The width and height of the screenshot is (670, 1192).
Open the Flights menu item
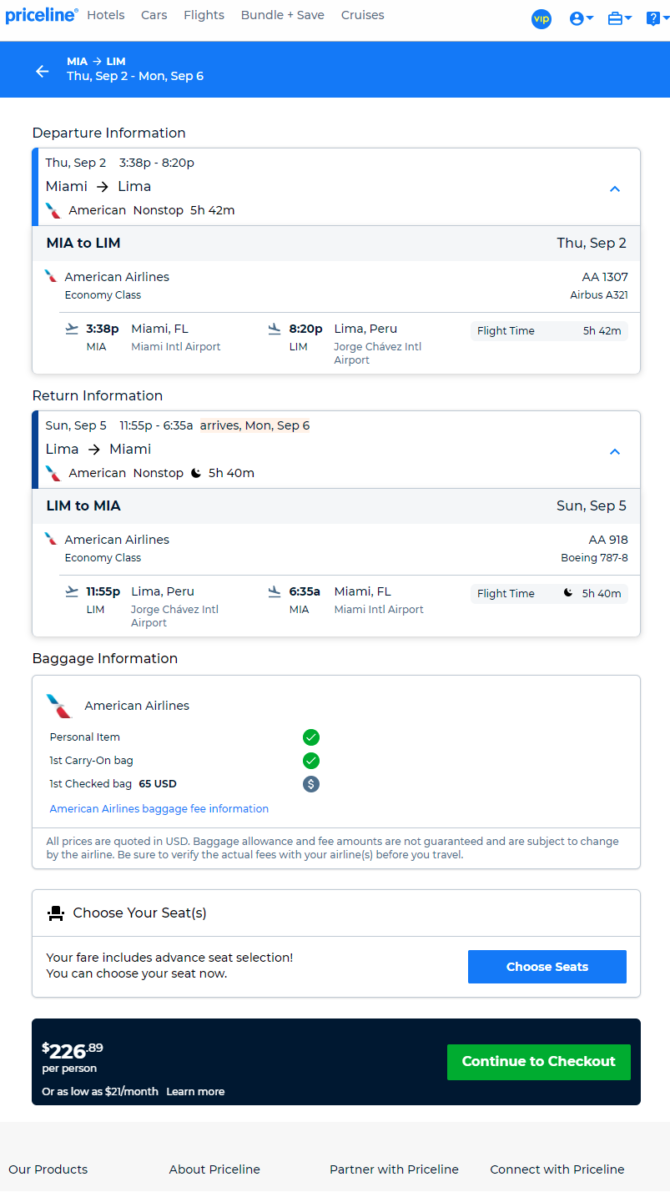pyautogui.click(x=204, y=15)
